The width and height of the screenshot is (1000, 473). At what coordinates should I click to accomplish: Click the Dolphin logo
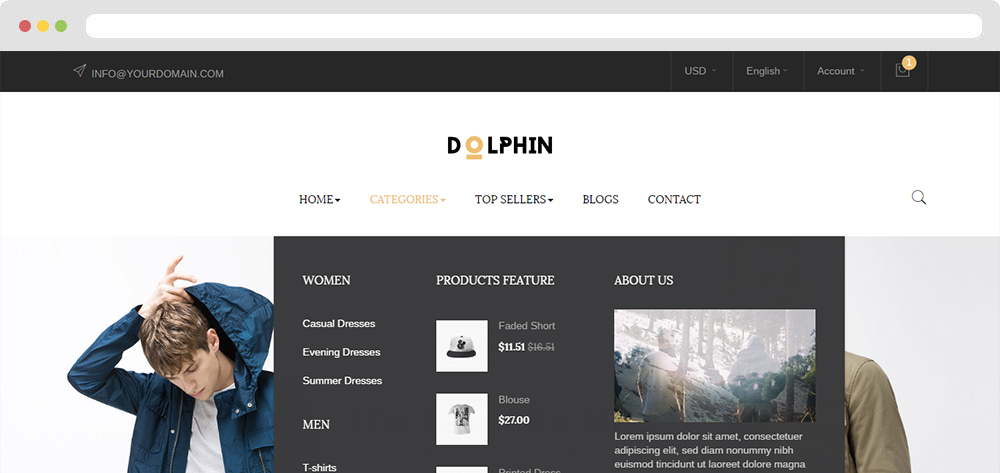tap(500, 146)
